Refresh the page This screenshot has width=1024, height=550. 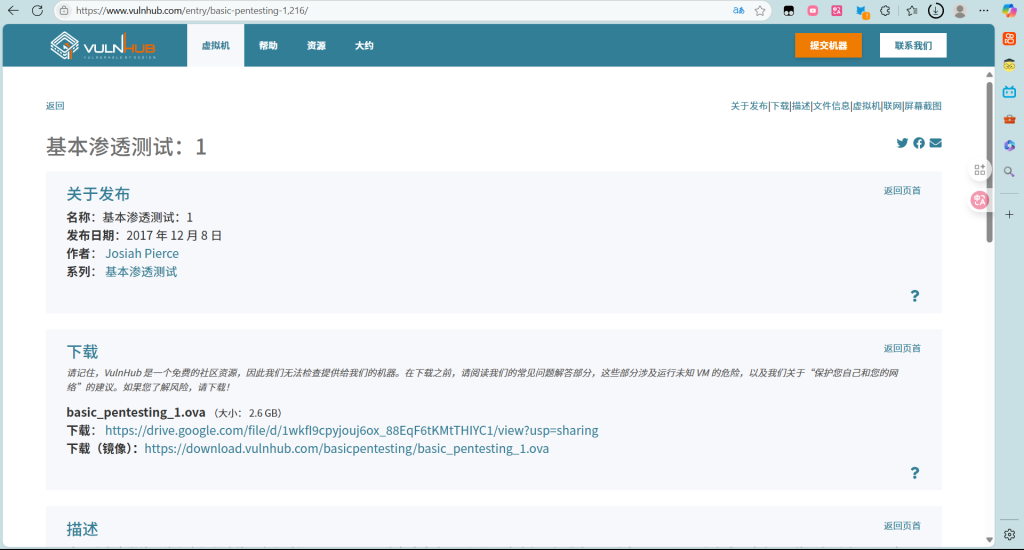(37, 11)
